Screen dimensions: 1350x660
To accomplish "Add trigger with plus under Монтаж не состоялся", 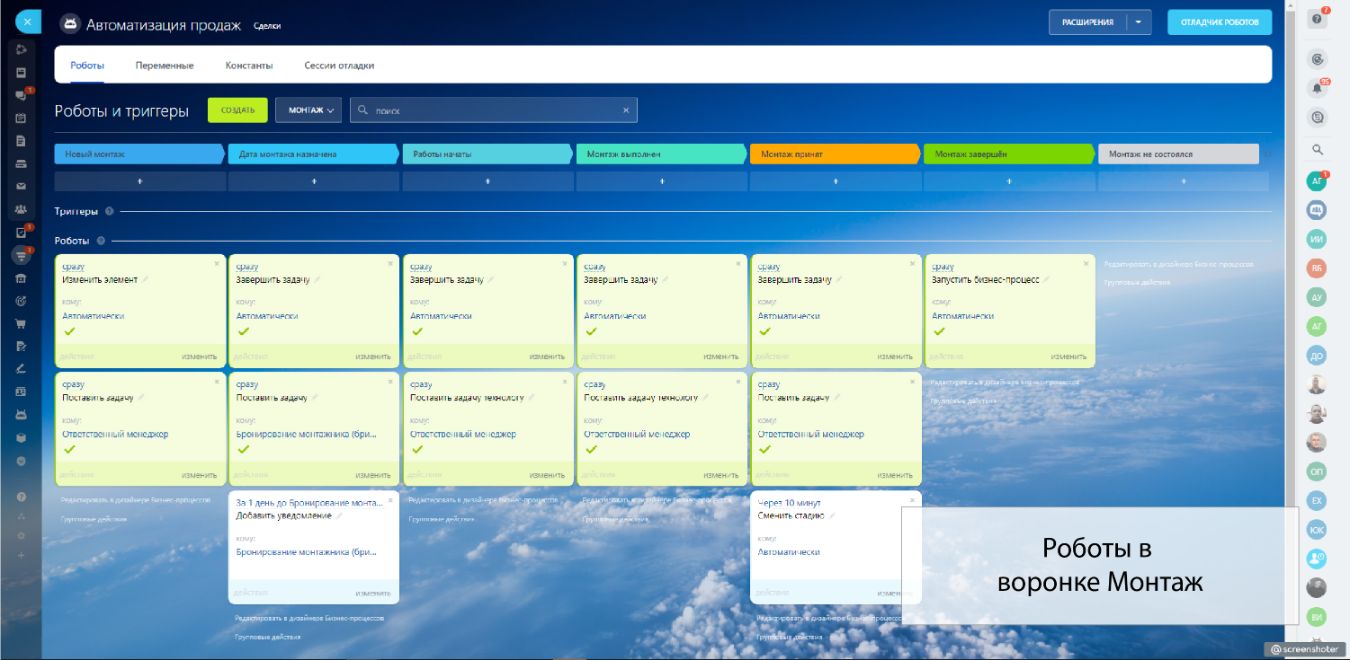I will pyautogui.click(x=1184, y=181).
